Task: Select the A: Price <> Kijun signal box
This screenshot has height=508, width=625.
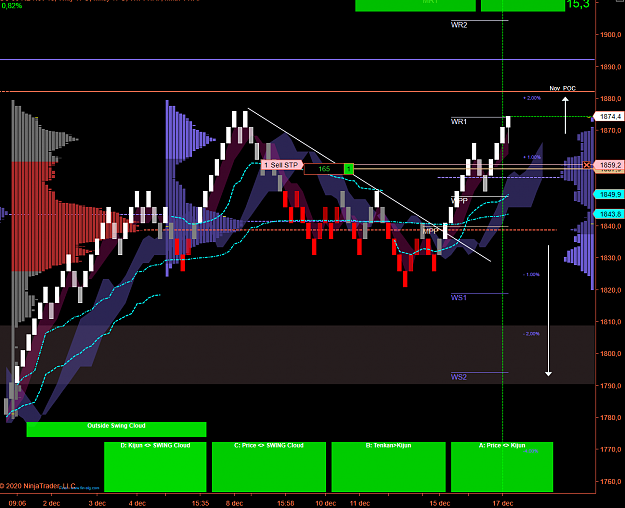Action: pyautogui.click(x=502, y=467)
